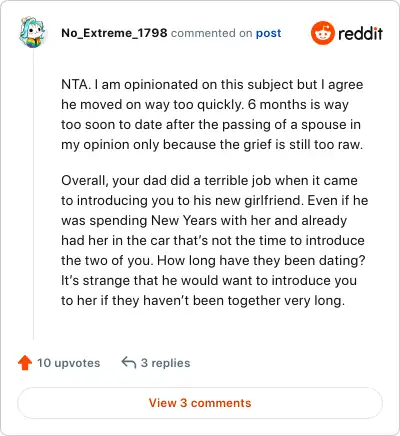This screenshot has height=436, width=400.
Task: Click the "commented on" gray text
Action: (212, 33)
